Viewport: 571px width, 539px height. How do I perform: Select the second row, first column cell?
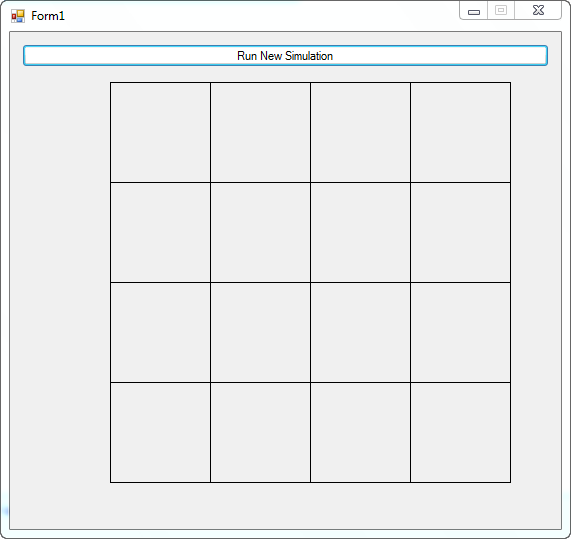coord(161,233)
